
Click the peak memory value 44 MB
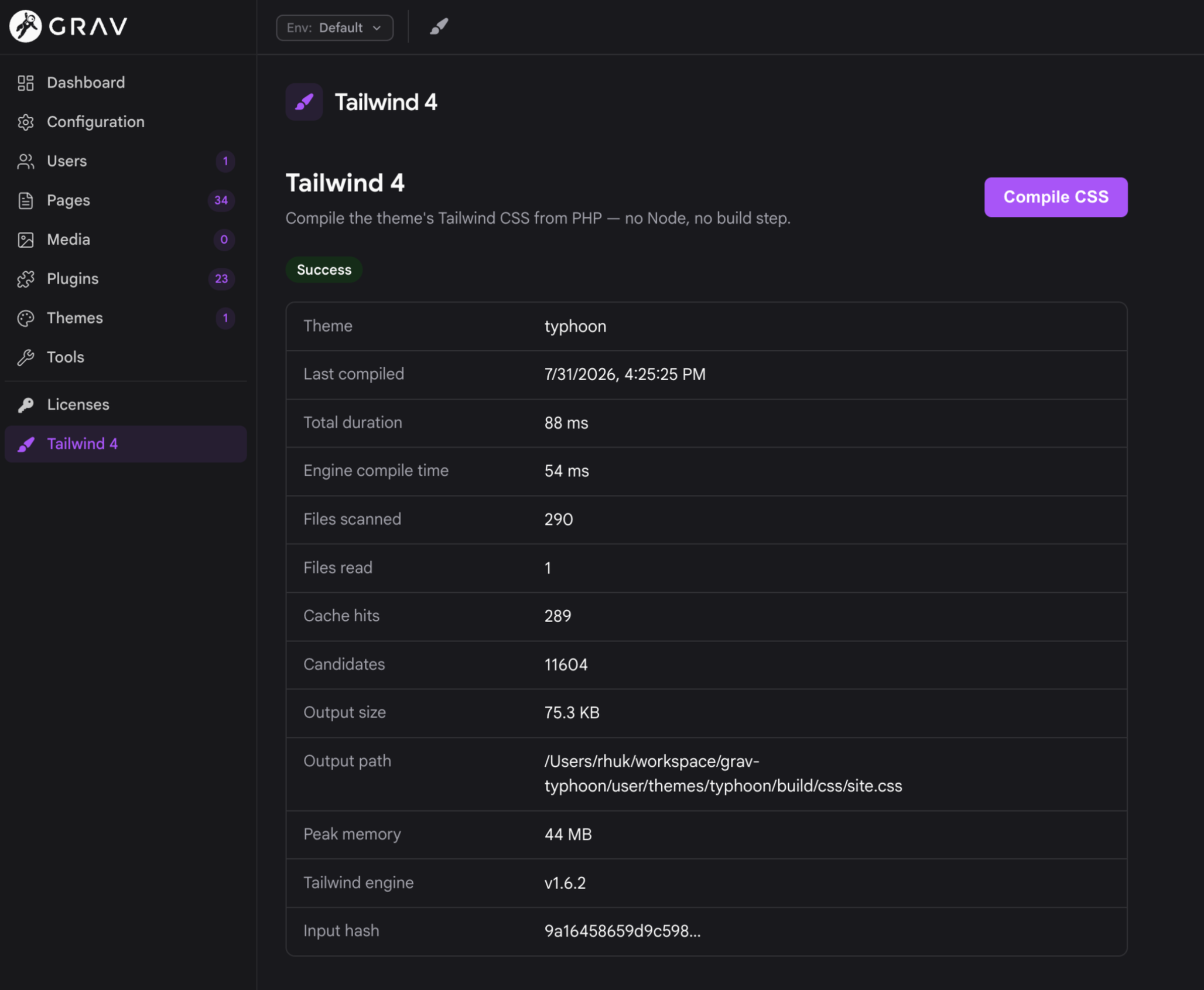click(x=568, y=835)
